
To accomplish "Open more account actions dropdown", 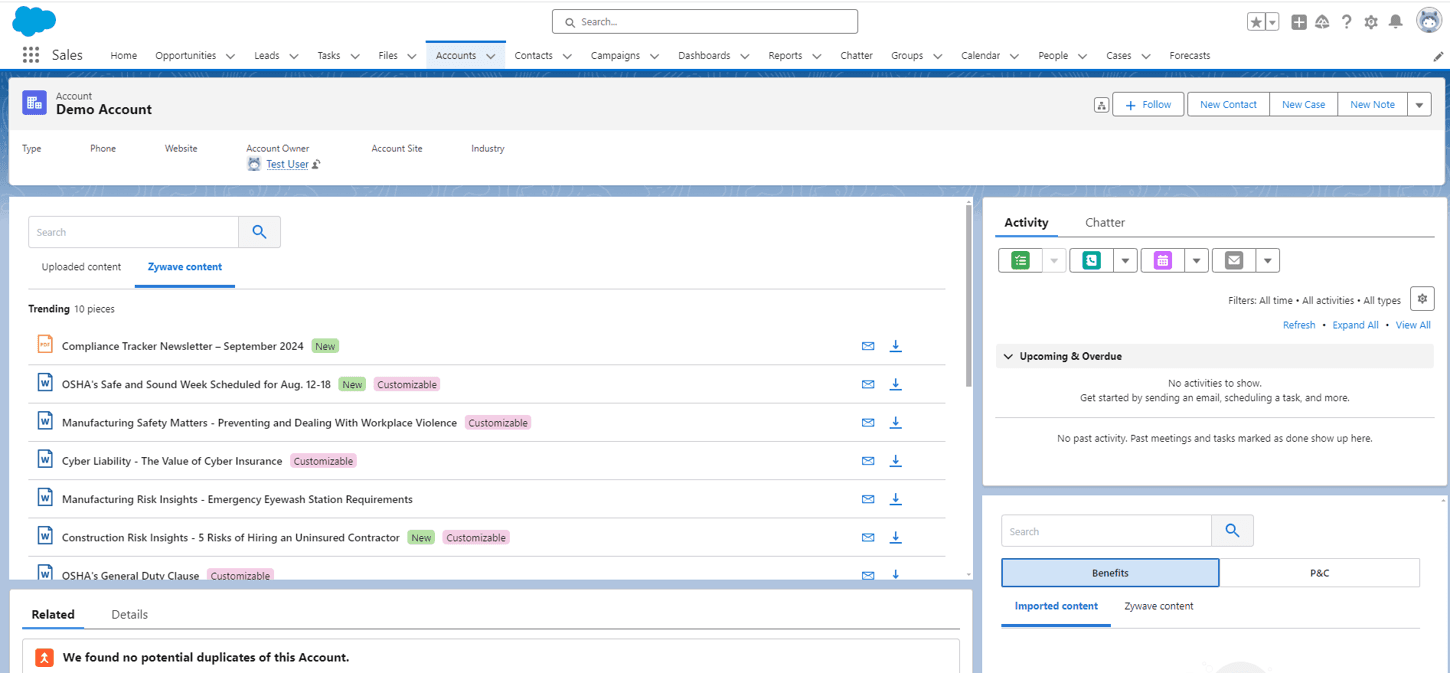I will pyautogui.click(x=1419, y=105).
